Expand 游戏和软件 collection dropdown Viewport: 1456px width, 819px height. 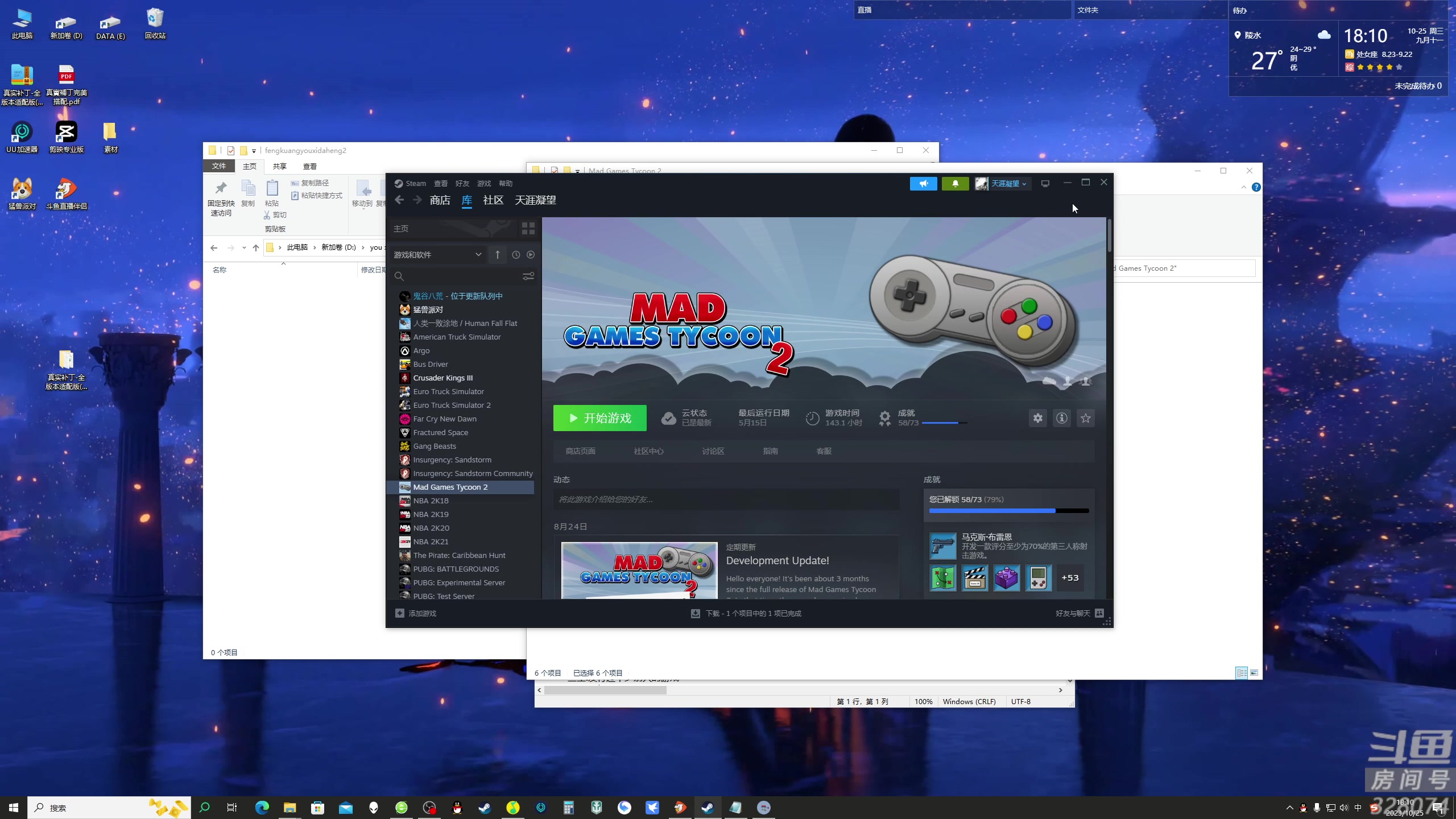pos(478,255)
